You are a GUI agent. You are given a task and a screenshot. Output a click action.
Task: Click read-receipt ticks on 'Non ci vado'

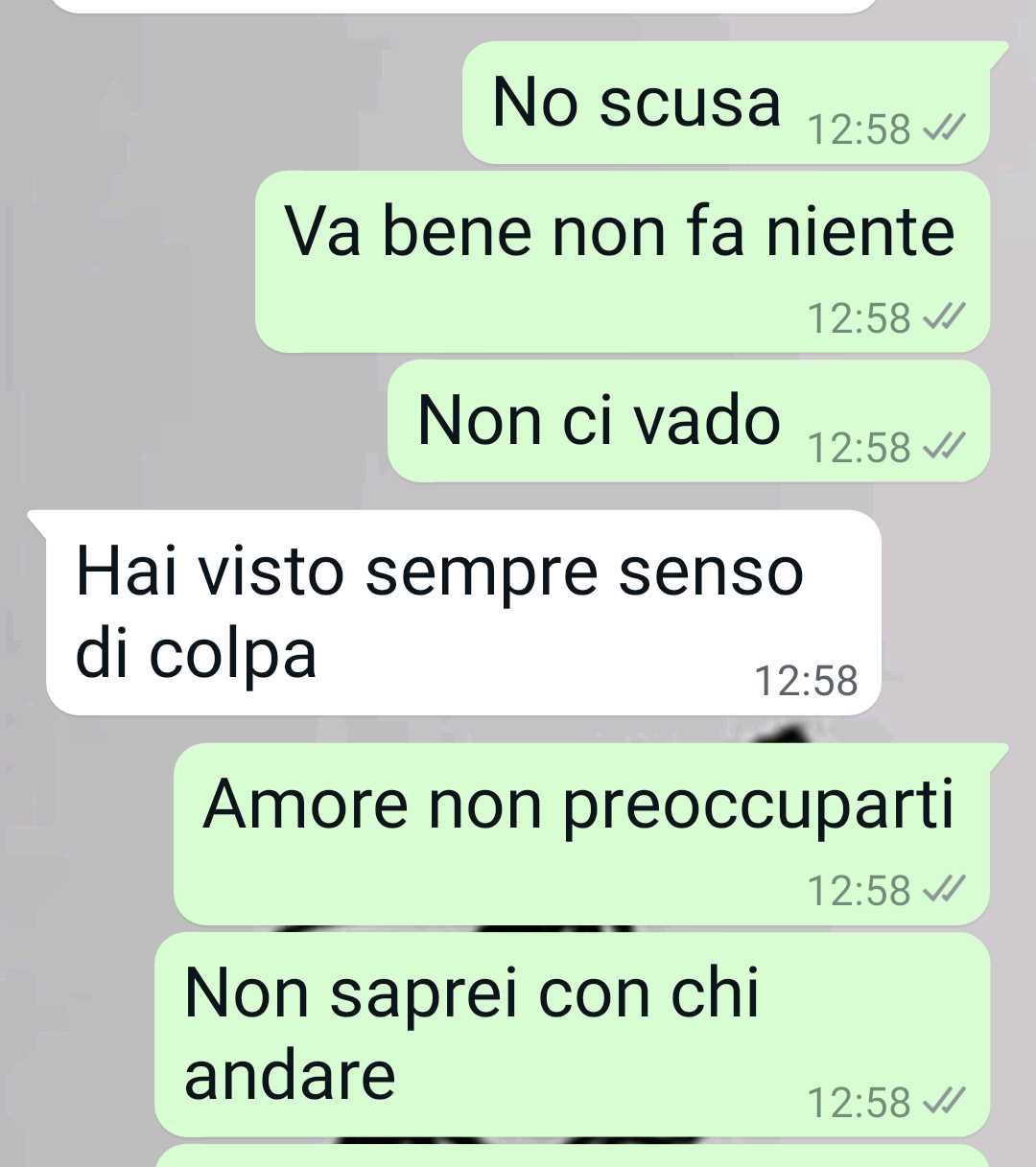(x=943, y=447)
